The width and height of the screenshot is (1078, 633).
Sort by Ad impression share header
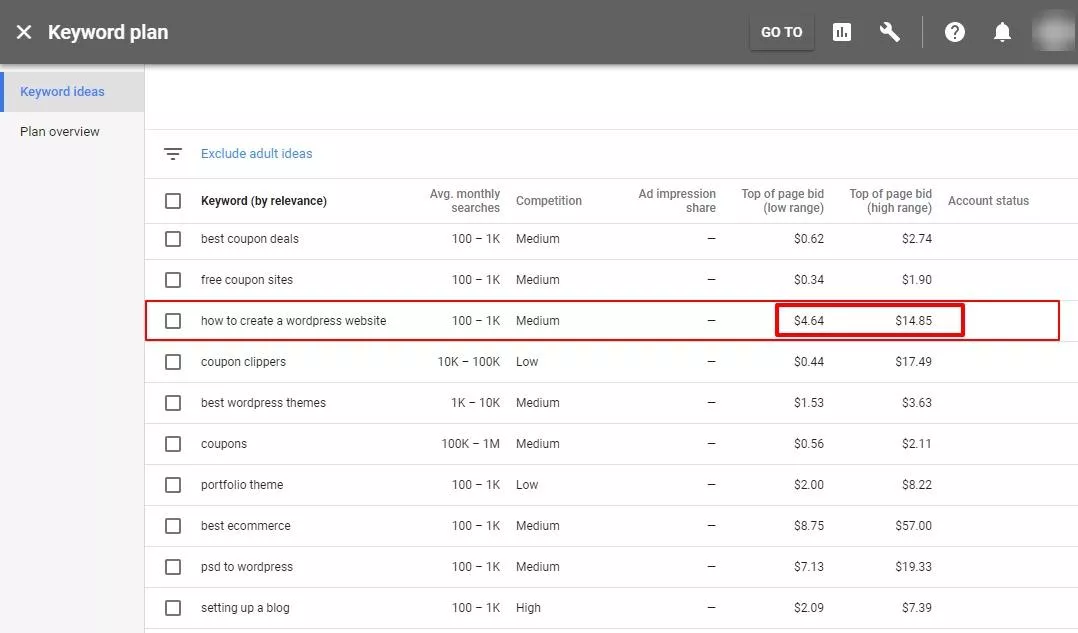(x=677, y=201)
